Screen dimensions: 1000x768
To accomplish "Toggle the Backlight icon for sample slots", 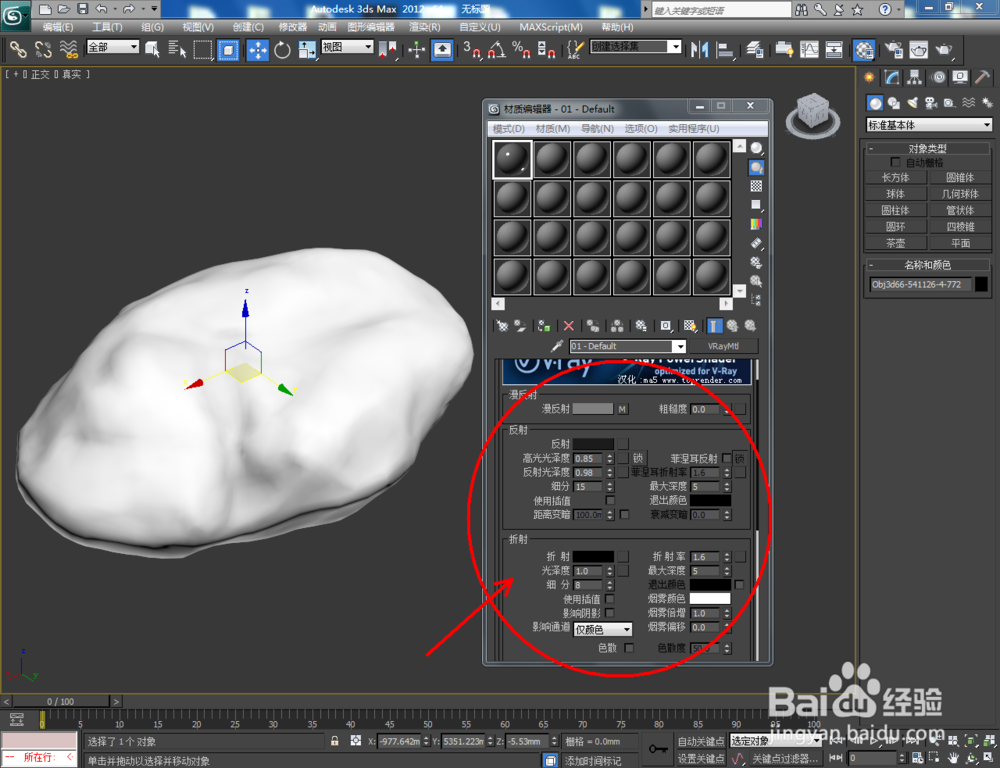I will click(x=756, y=167).
